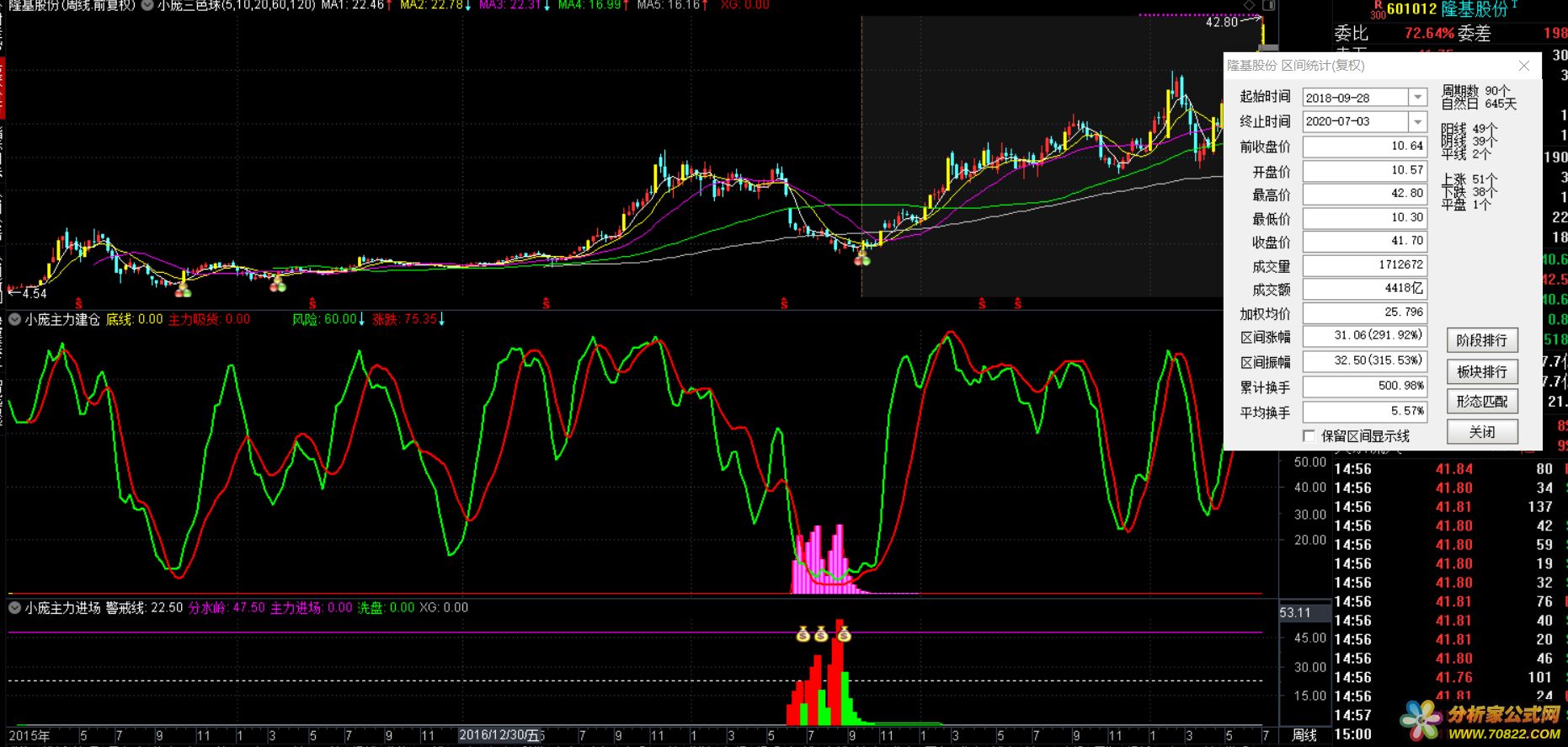Click the 主力吸筹: 0.00 readout
Screen dimensions: 1568x747
click(x=209, y=319)
